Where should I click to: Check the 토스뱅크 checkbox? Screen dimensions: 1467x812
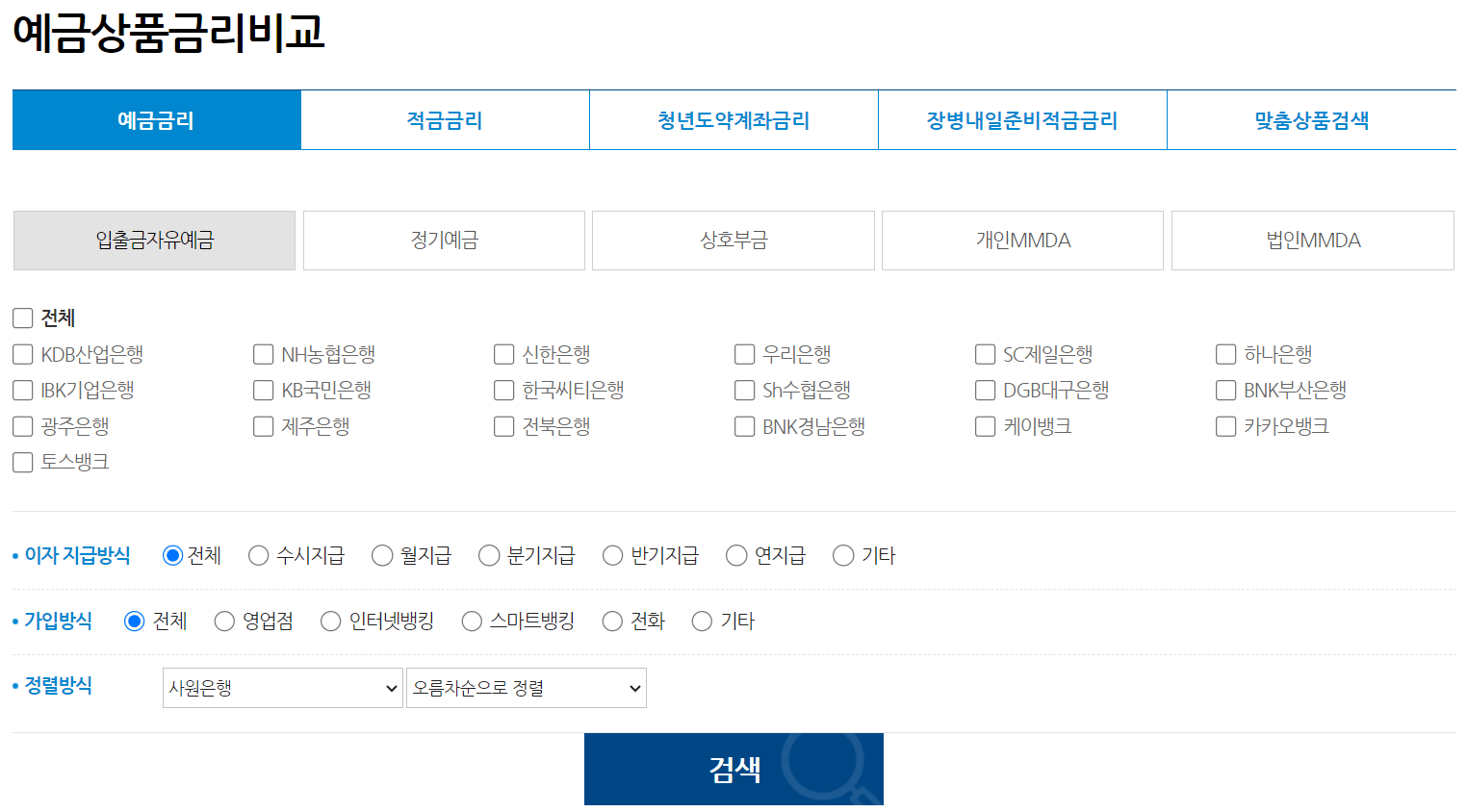click(x=23, y=463)
